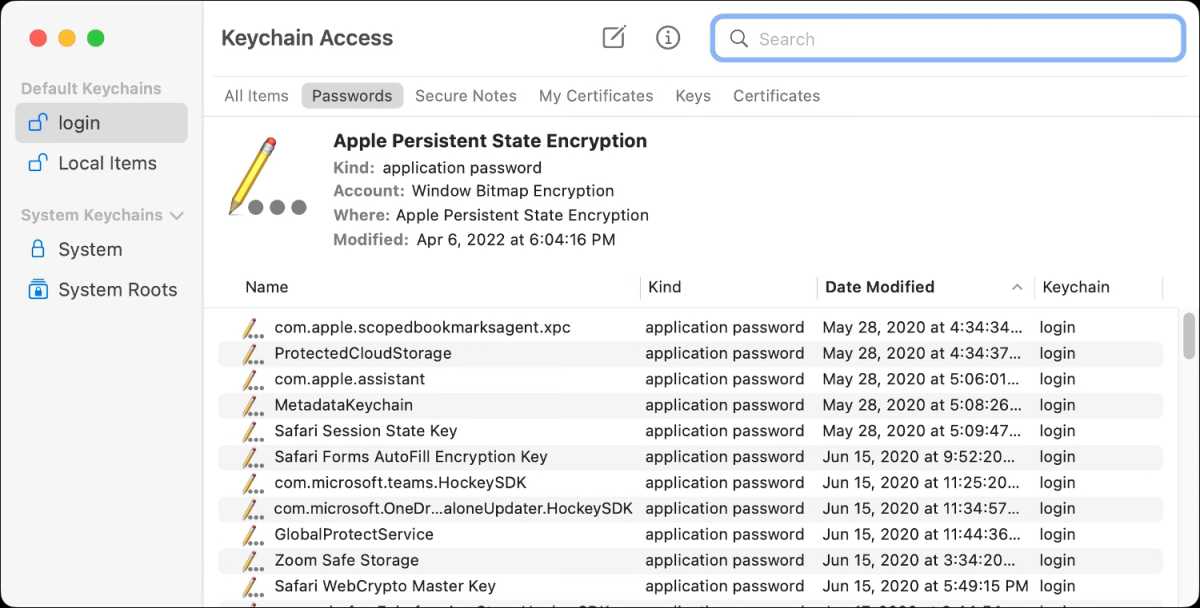Viewport: 1200px width, 608px height.
Task: Sort the list by the Keychain column
Action: coord(1076,287)
